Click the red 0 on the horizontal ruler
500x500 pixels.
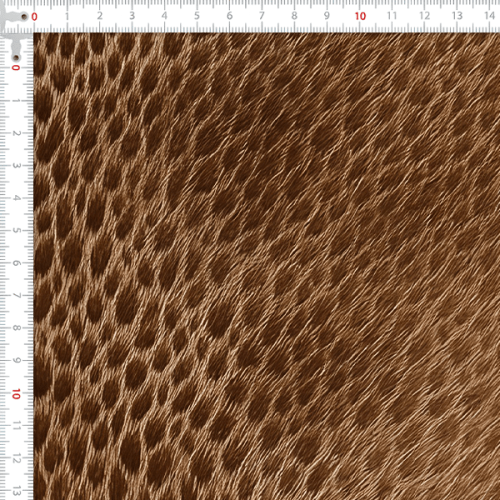(34, 16)
